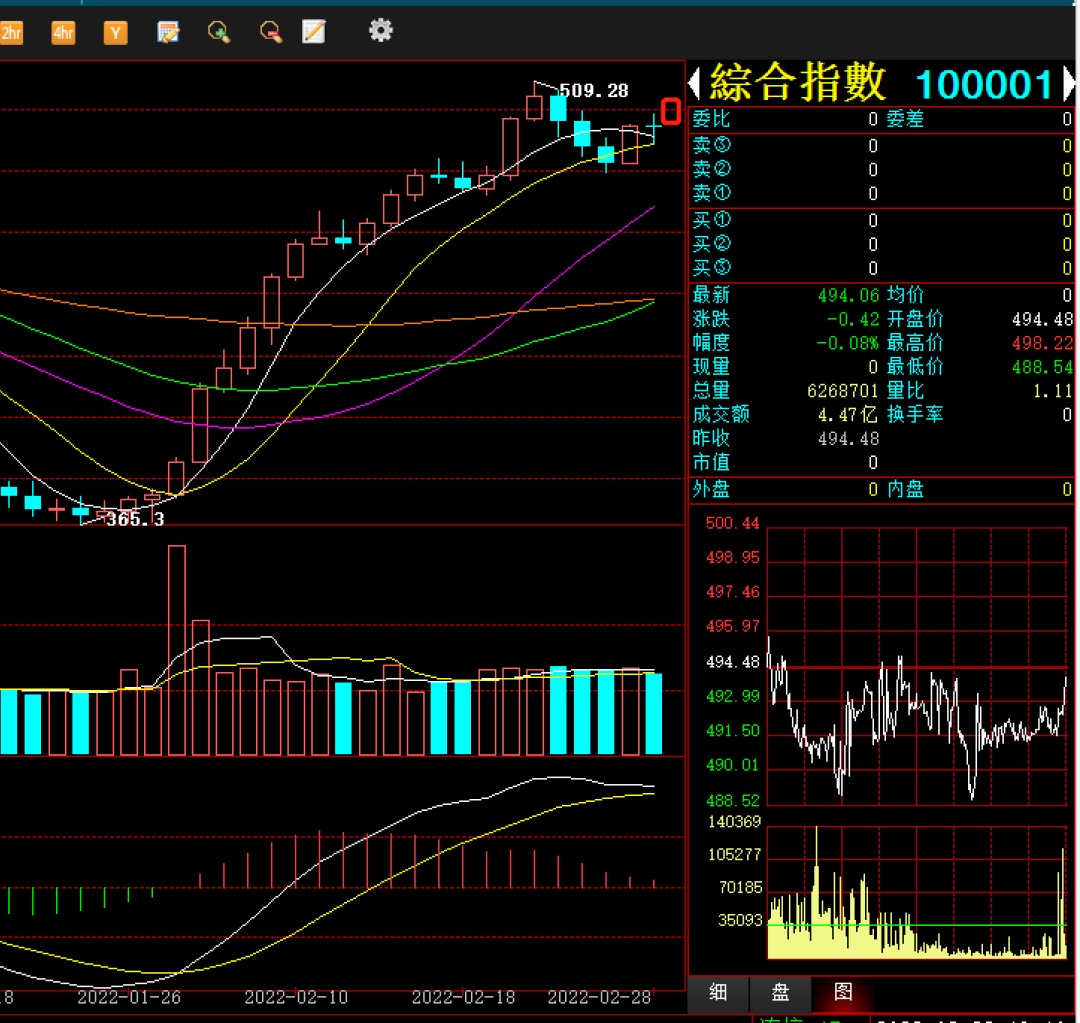The height and width of the screenshot is (1023, 1080).
Task: Switch to the 盘 tab
Action: click(780, 992)
